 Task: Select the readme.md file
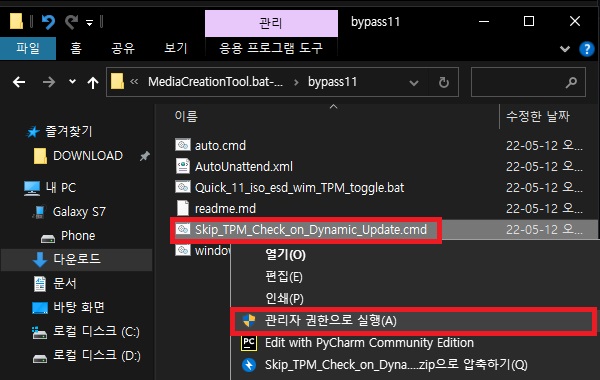(225, 209)
